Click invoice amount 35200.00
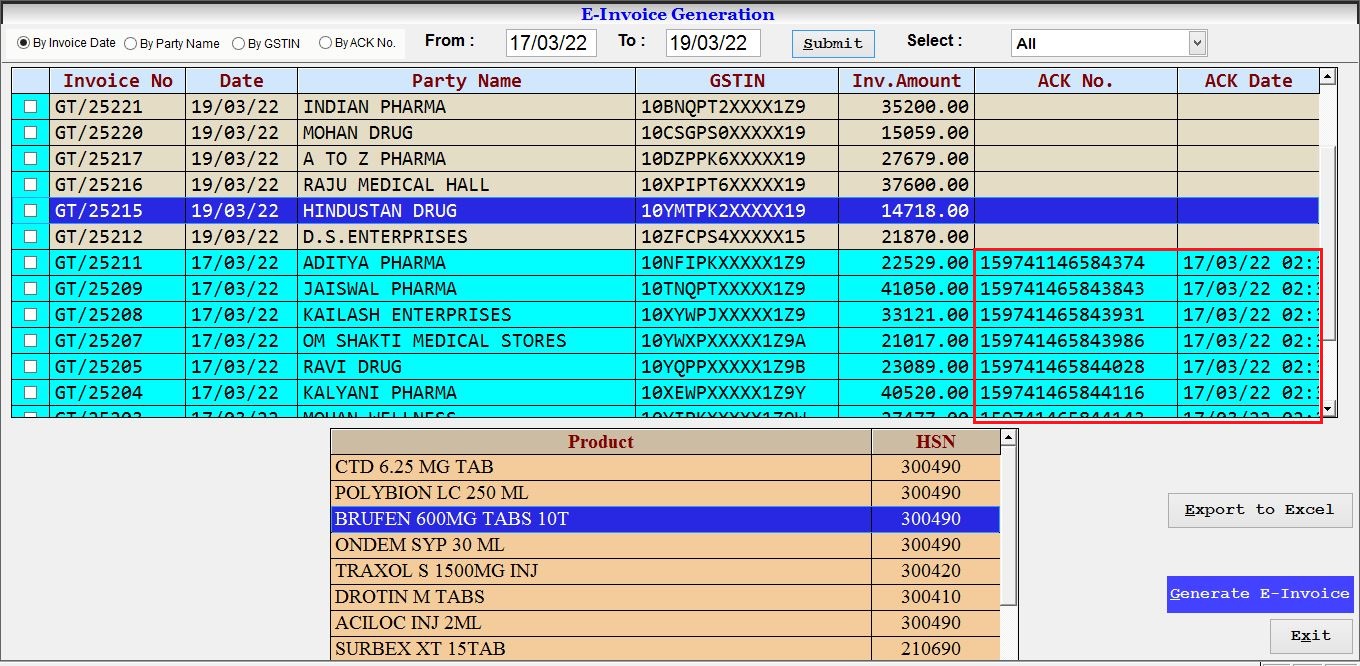Image resolution: width=1360 pixels, height=666 pixels. pyautogui.click(x=907, y=106)
